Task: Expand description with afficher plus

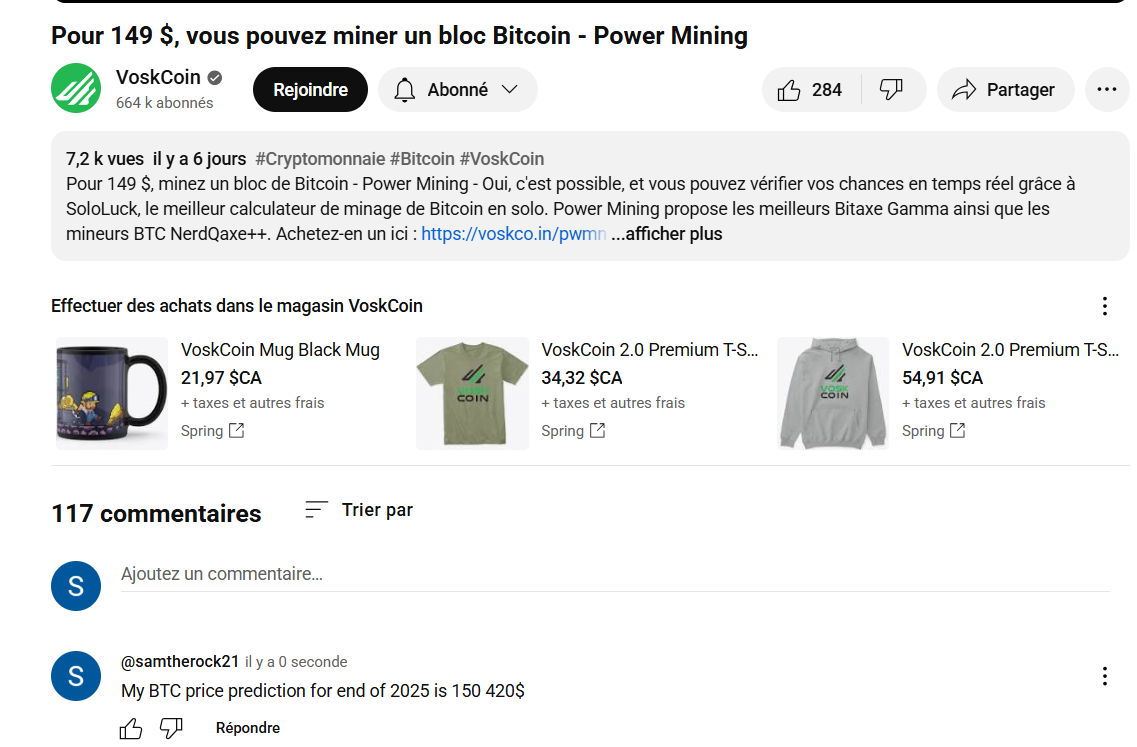Action: (666, 234)
